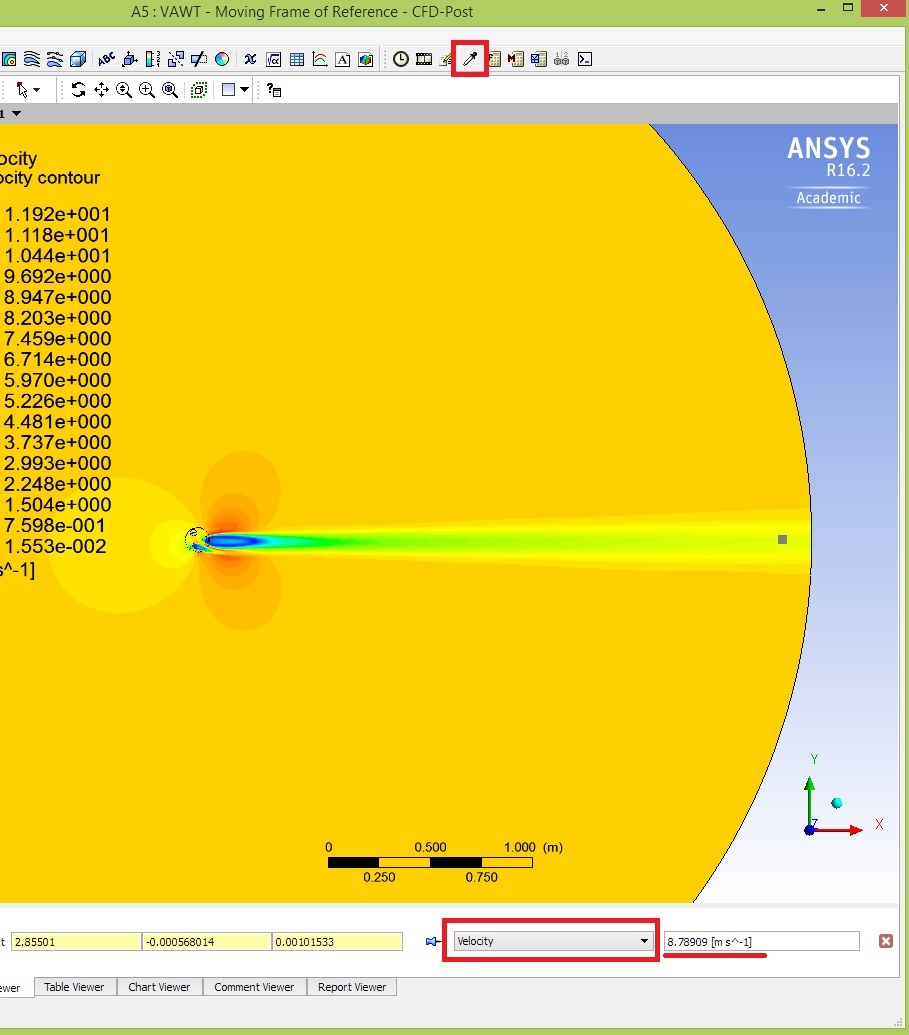
Task: Maximize the CFD-Post window
Action: click(x=848, y=8)
